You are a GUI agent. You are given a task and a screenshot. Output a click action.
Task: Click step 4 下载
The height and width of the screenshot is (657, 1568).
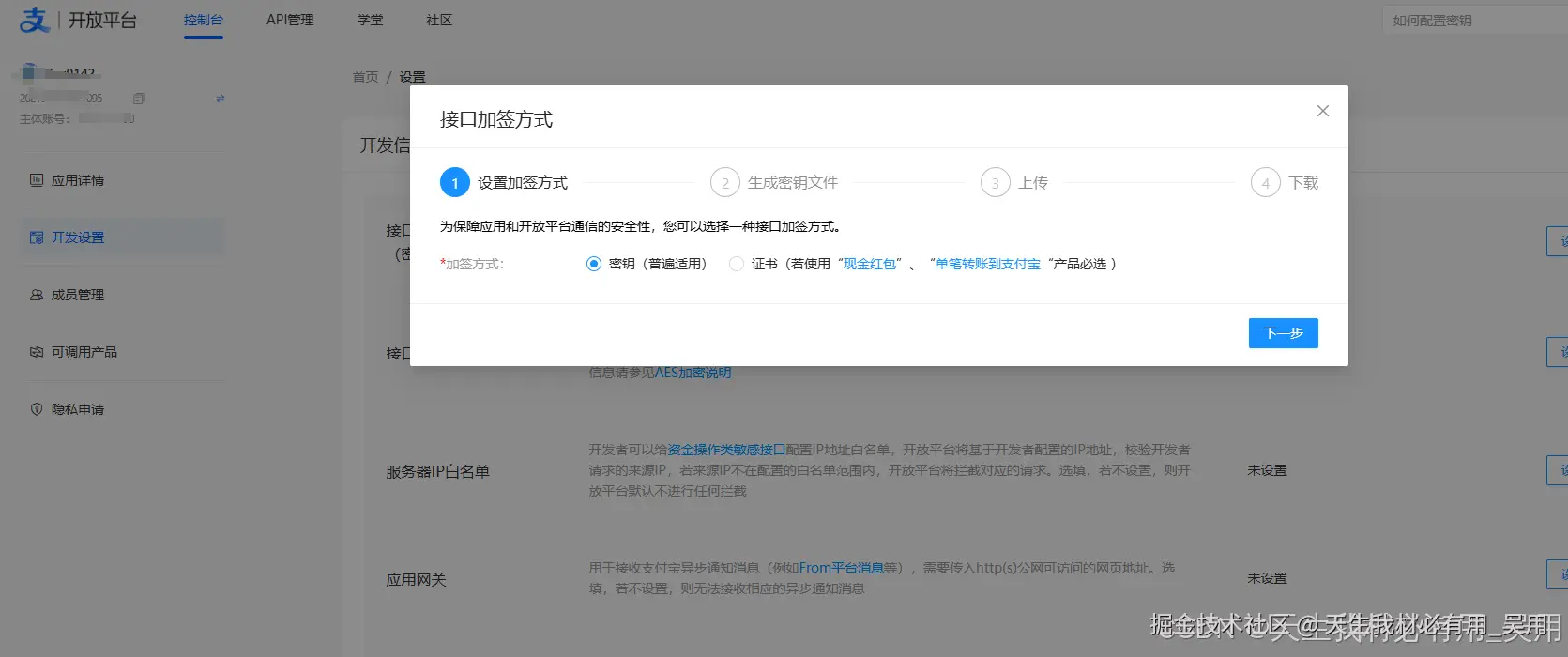(x=1285, y=183)
